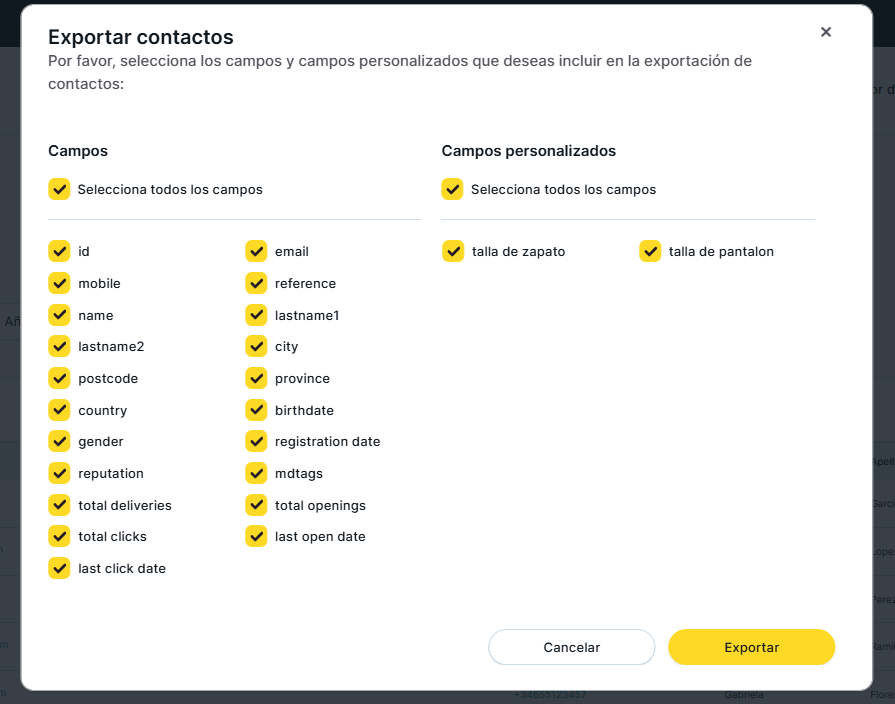Deselect the mobile field
The image size is (895, 704).
coord(59,283)
